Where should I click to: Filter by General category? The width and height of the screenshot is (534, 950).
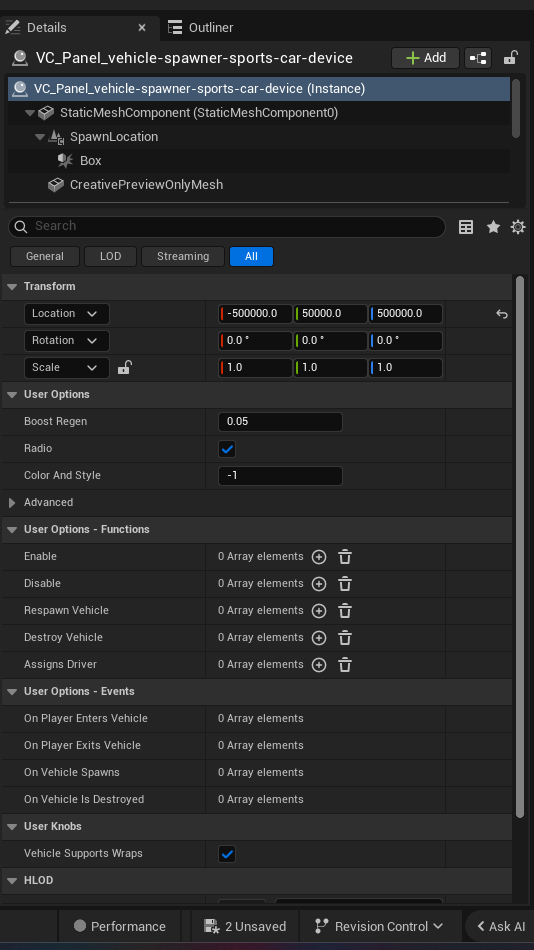click(x=45, y=256)
